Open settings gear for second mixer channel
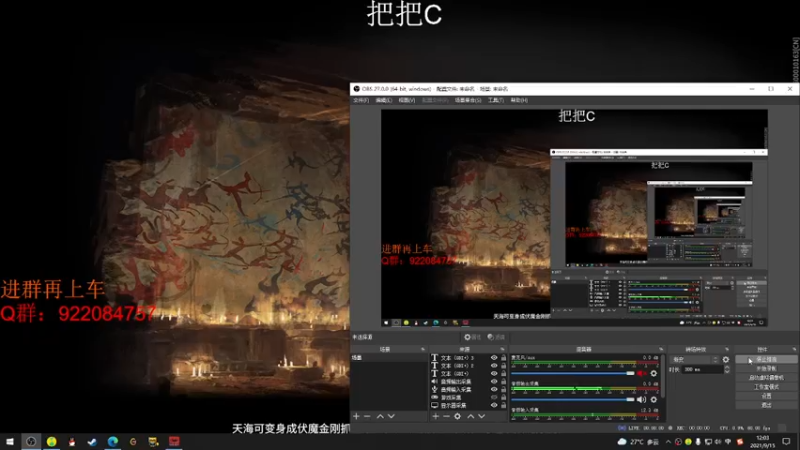The height and width of the screenshot is (450, 800). [654, 399]
